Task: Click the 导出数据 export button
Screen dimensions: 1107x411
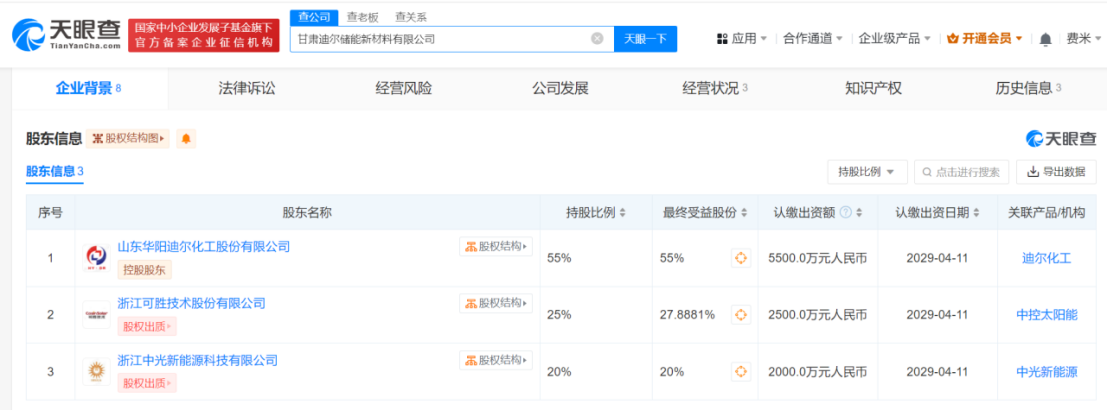Action: click(x=1056, y=172)
